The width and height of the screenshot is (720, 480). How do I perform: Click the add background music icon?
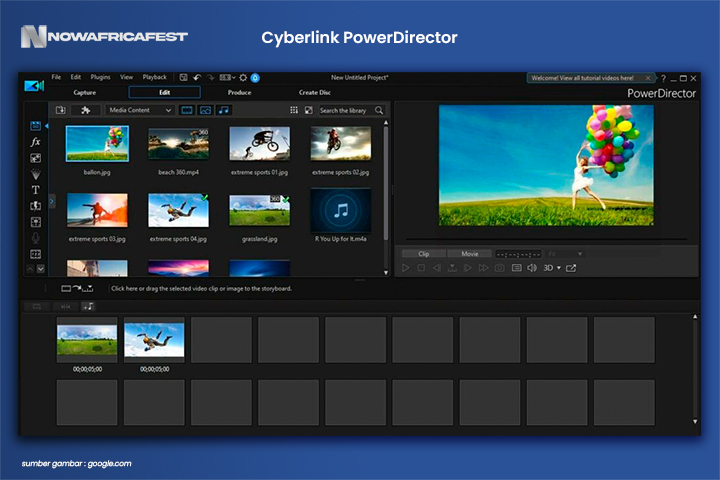[88, 306]
